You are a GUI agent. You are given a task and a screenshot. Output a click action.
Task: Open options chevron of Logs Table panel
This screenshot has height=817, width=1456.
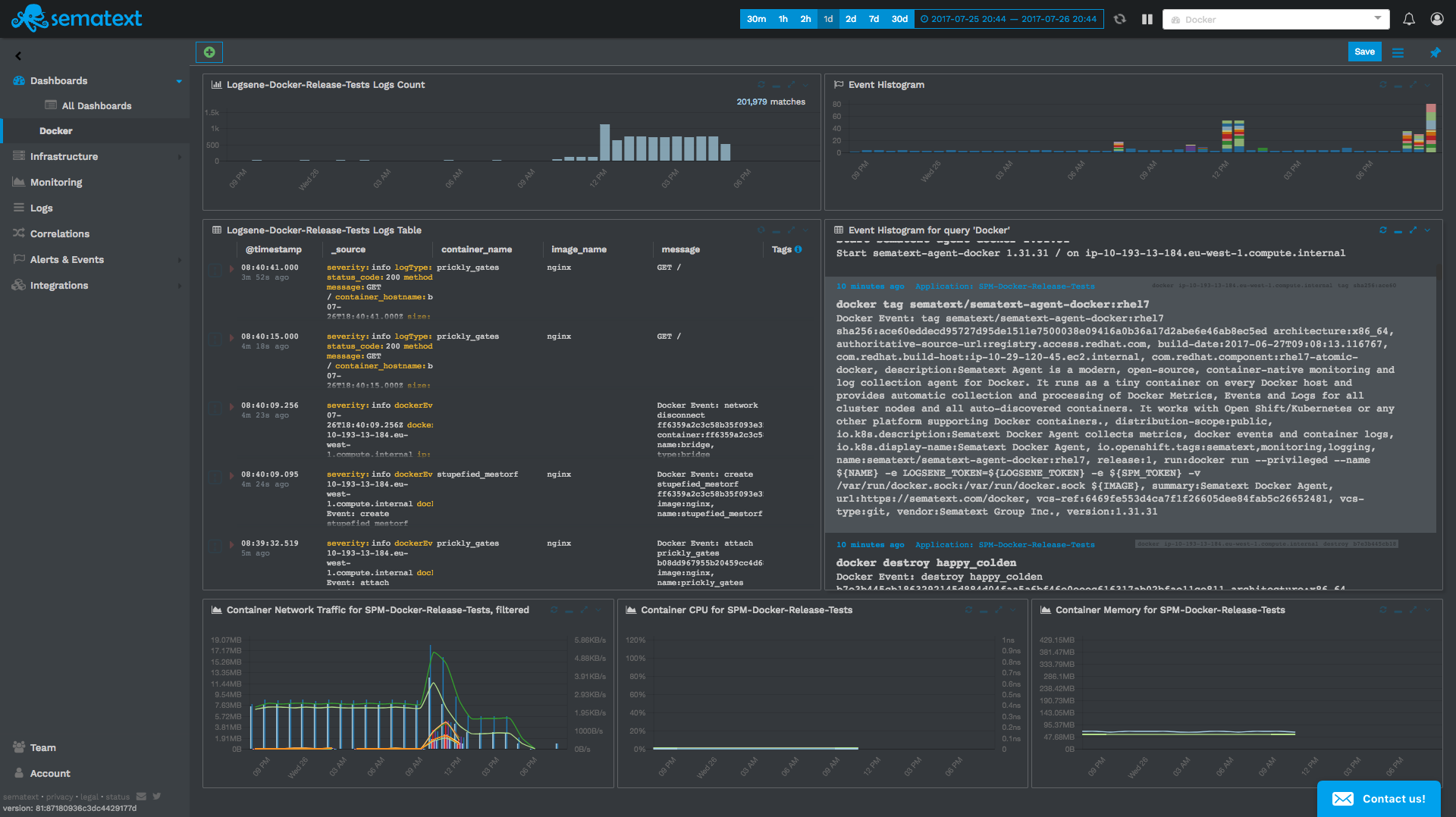[x=805, y=230]
